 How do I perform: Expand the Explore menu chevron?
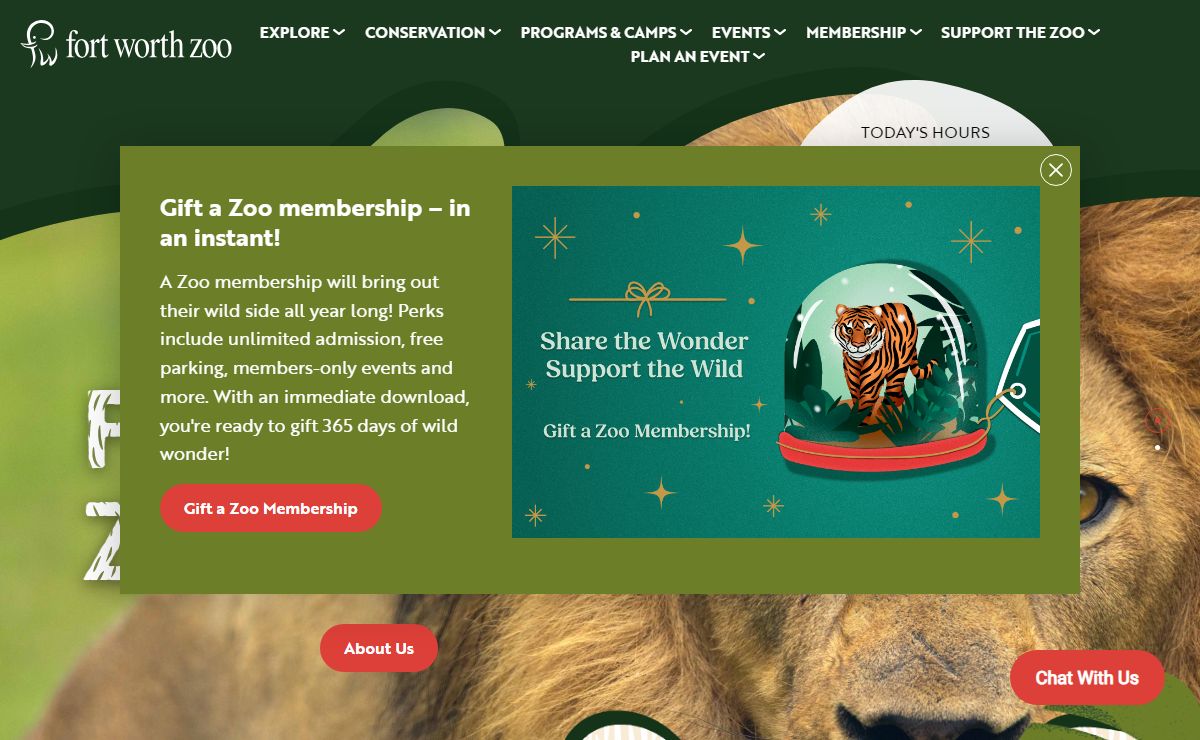click(339, 32)
